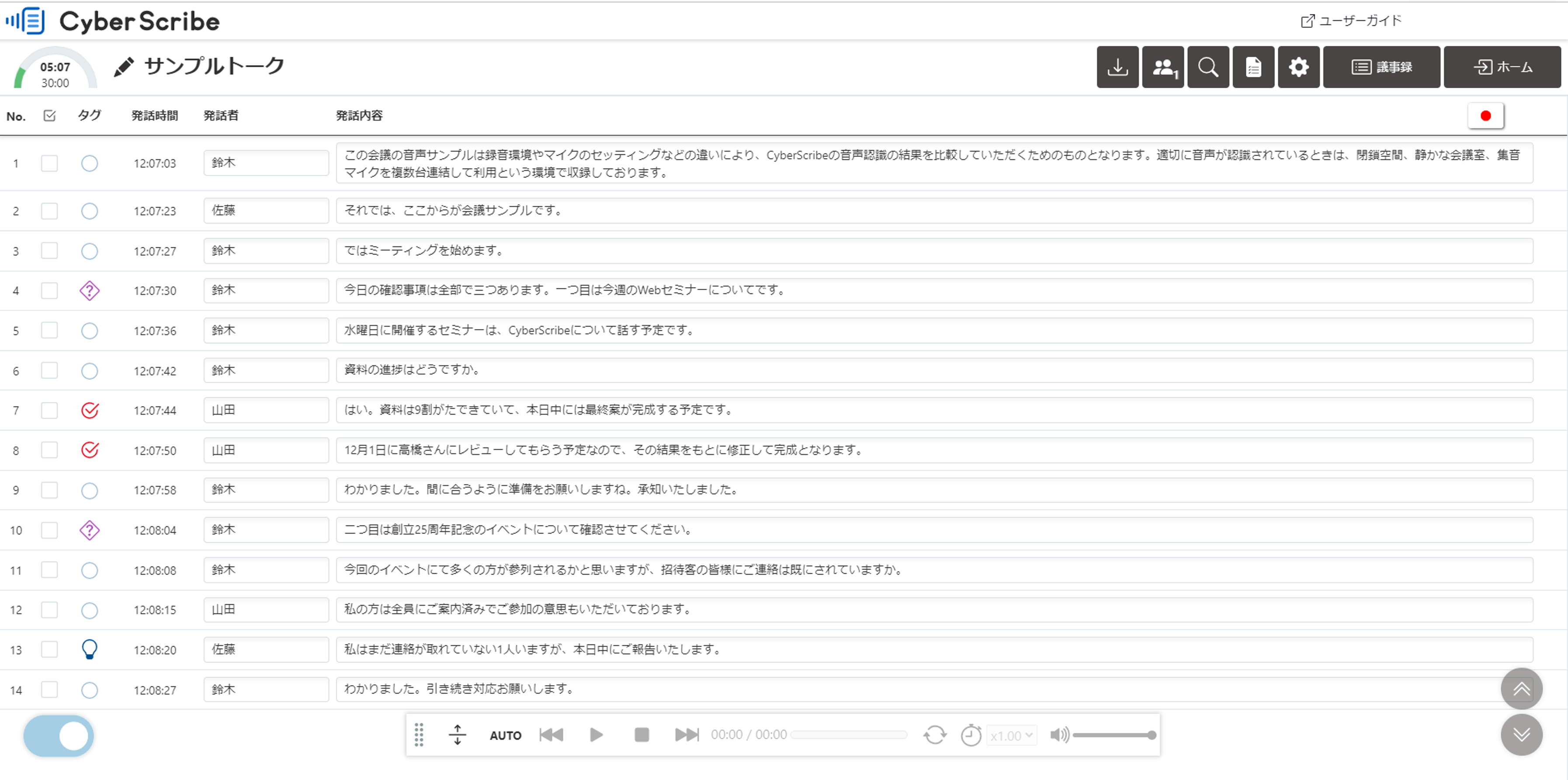The width and height of the screenshot is (1568, 780).
Task: Open the x1.00 playback speed dropdown
Action: [1012, 735]
